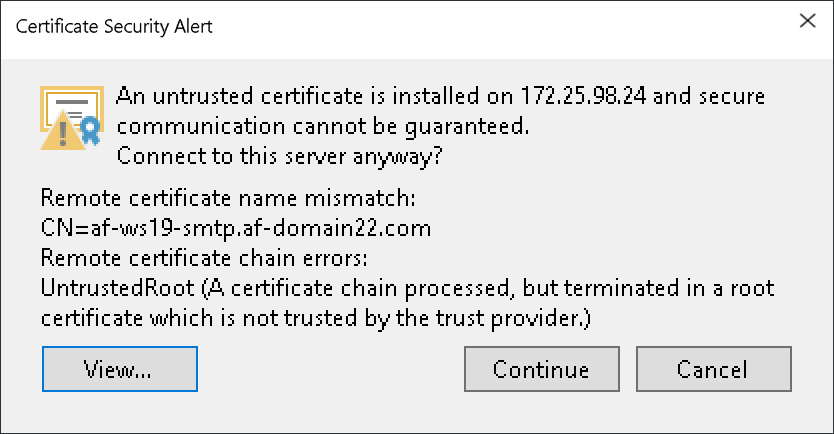The image size is (834, 434).
Task: Click 'terminated in a root' phrase
Action: 669,288
